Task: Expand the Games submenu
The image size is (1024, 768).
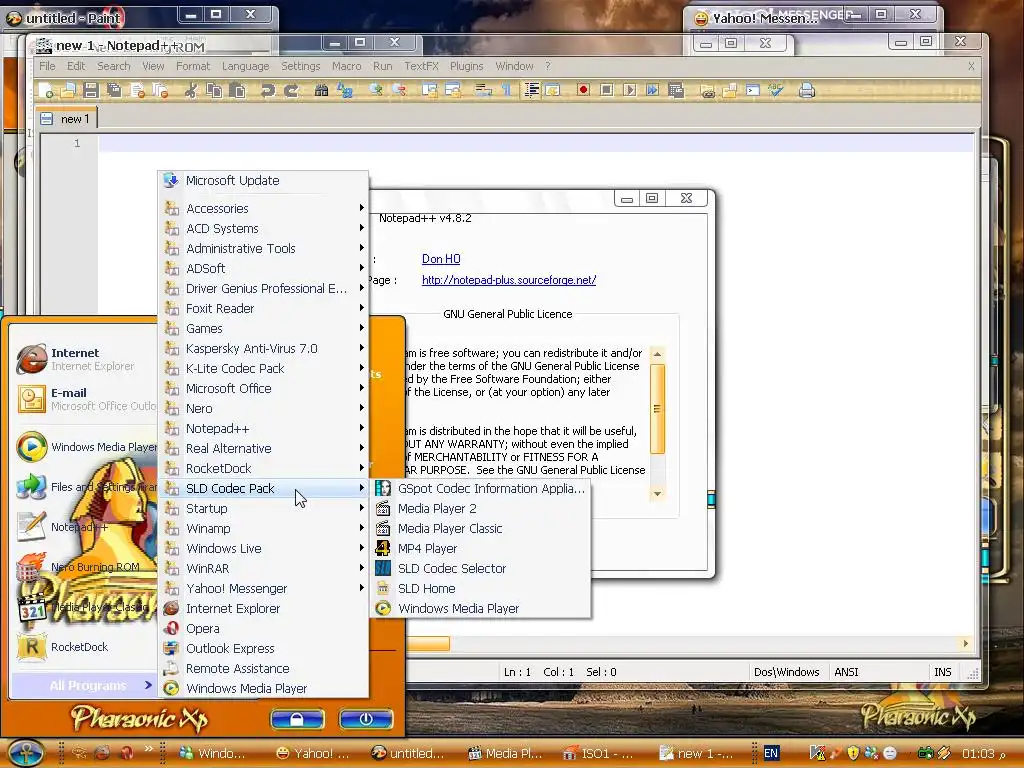Action: coord(264,328)
